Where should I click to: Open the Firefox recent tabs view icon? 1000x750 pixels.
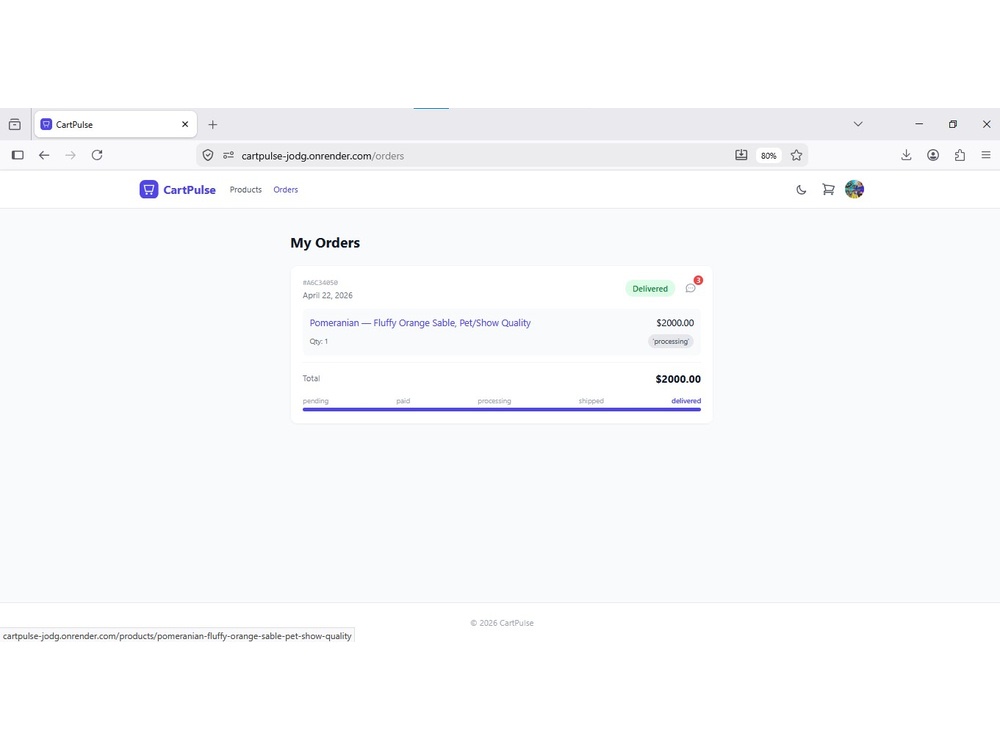(x=15, y=124)
